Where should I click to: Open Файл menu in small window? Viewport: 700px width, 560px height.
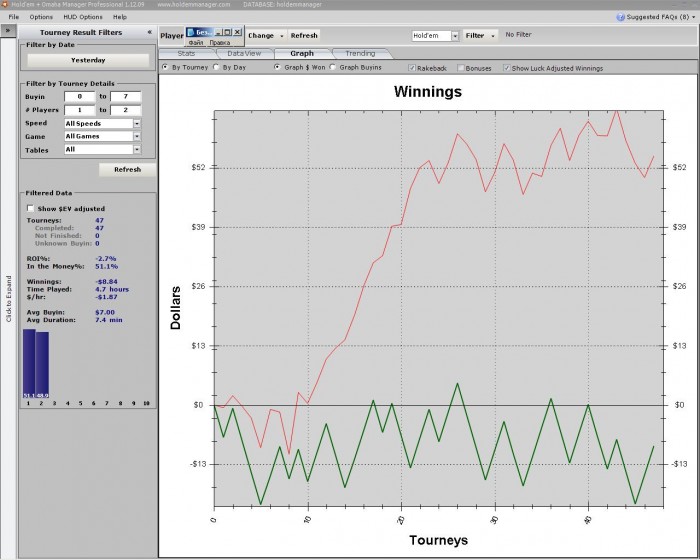click(196, 42)
